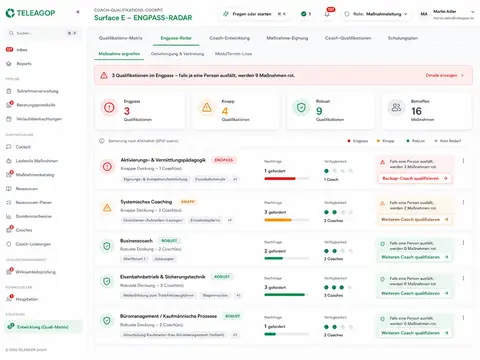Viewport: 480px width, 360px height.
Task: Click the Engpass red alert card icon
Action: (x=109, y=107)
